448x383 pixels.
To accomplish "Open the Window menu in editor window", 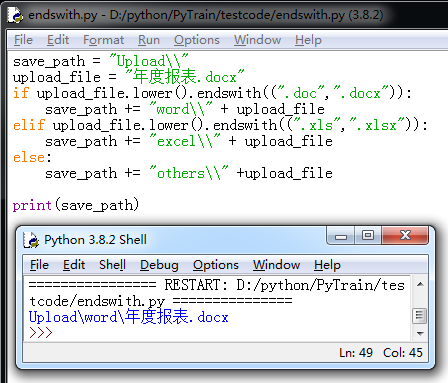I will coord(257,40).
